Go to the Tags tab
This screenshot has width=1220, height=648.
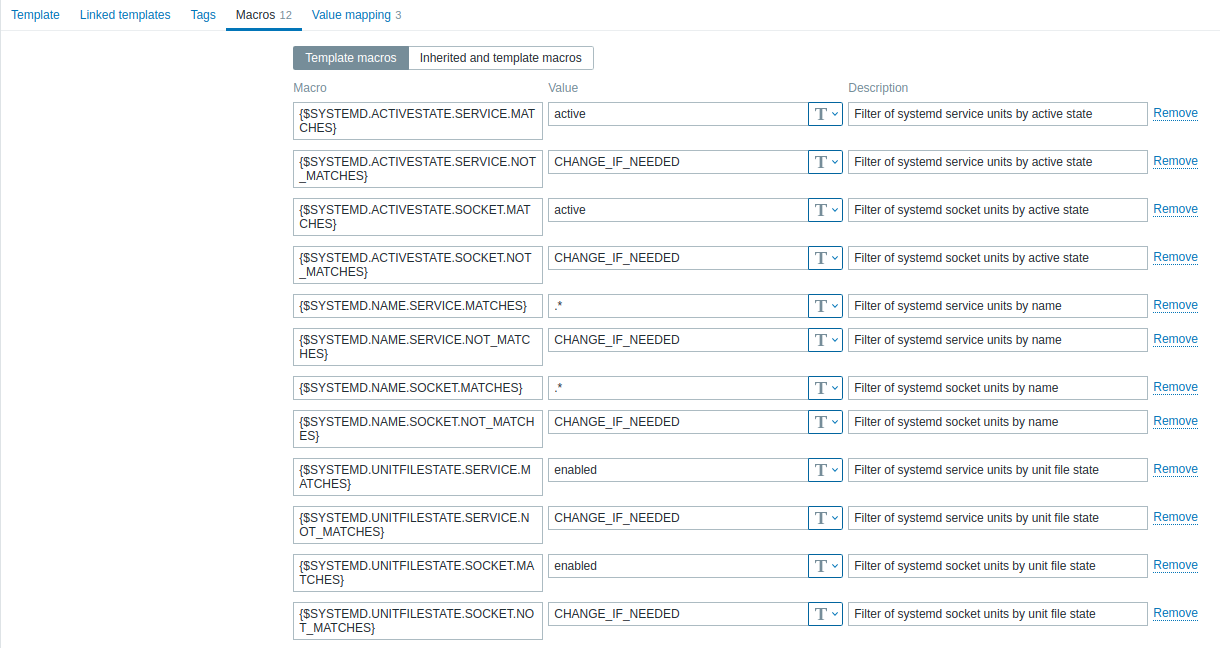203,15
